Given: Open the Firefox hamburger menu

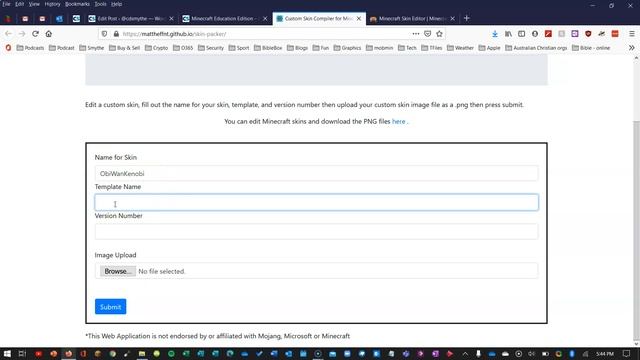Looking at the screenshot, I should tap(631, 34).
